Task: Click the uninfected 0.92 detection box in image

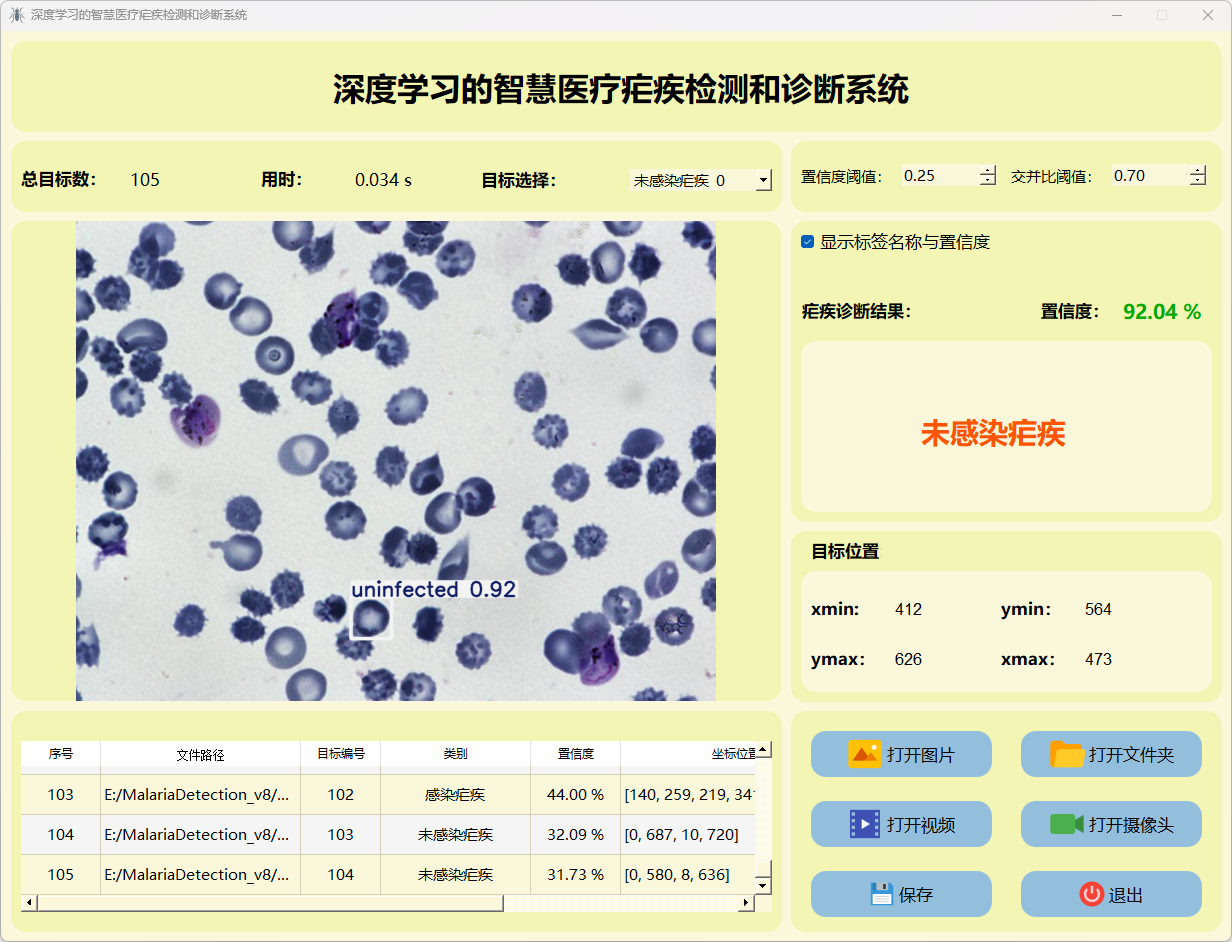Action: pyautogui.click(x=371, y=620)
